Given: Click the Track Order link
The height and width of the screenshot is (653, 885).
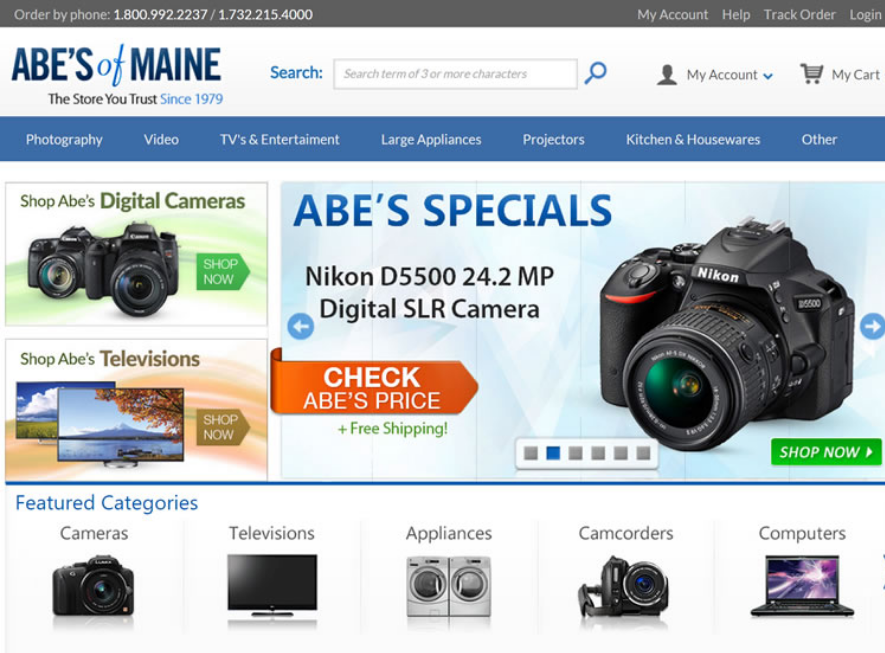Looking at the screenshot, I should [799, 15].
